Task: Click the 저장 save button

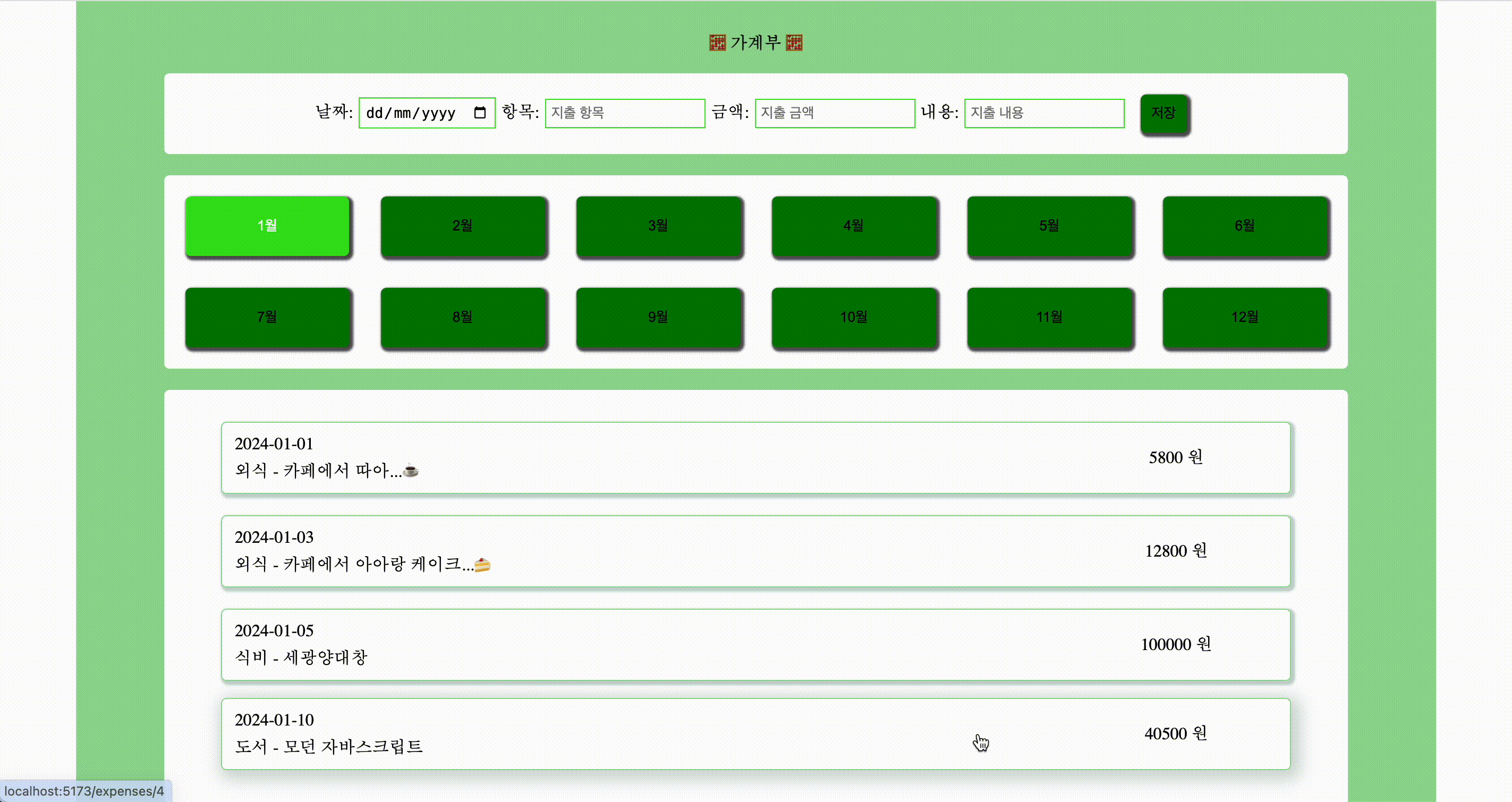Action: pos(1164,114)
